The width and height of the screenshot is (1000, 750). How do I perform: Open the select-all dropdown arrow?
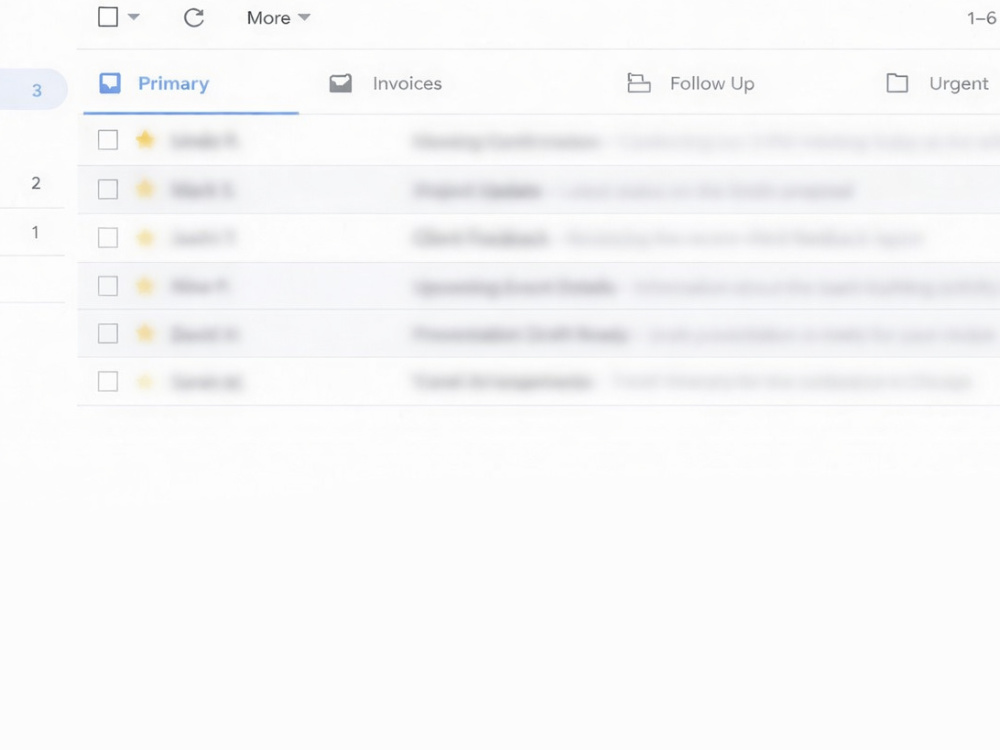point(133,17)
